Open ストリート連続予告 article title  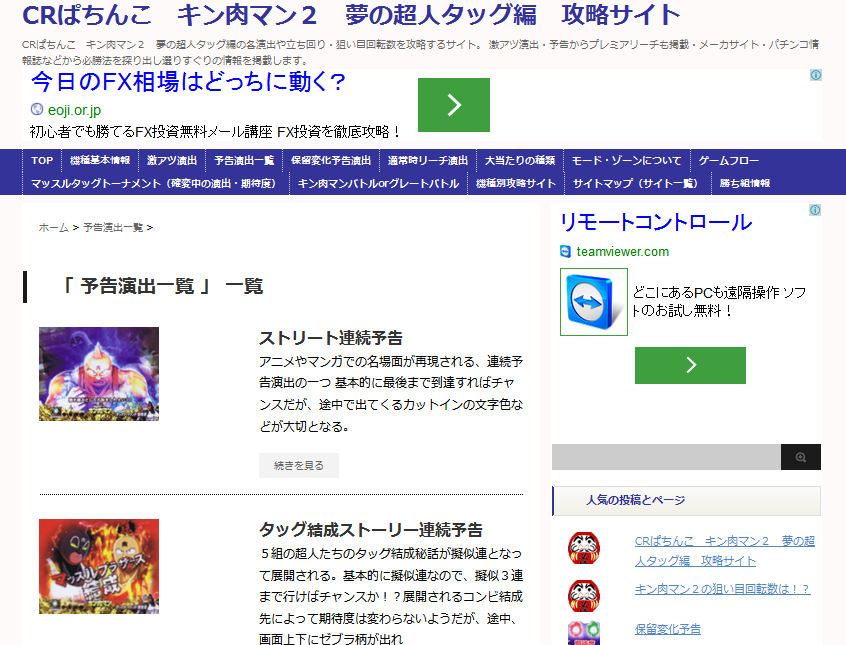click(x=331, y=338)
